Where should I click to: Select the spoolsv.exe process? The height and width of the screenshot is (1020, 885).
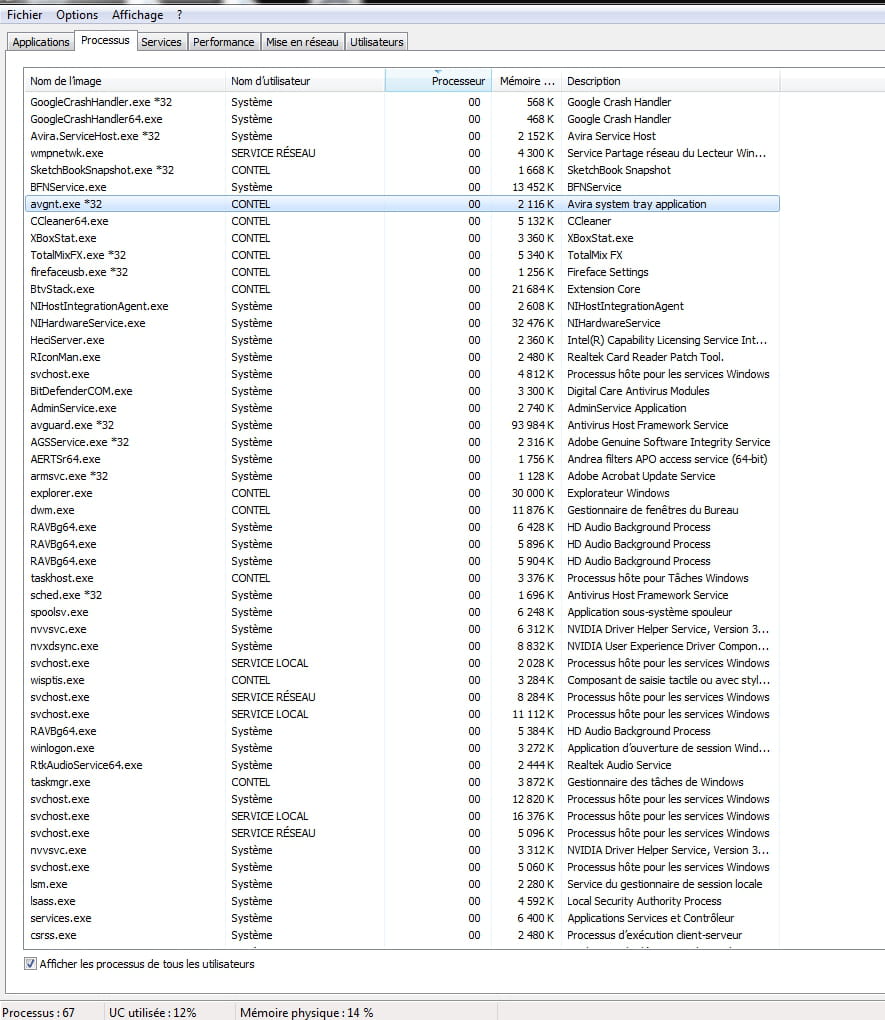402,612
